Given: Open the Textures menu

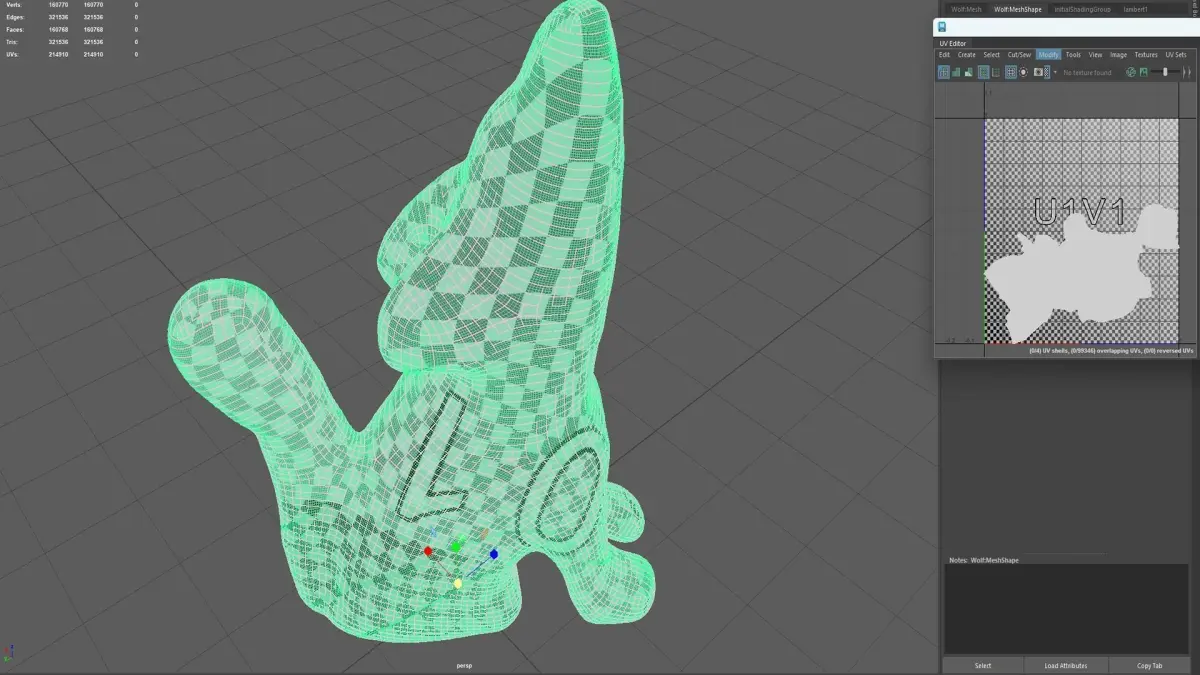Looking at the screenshot, I should point(1146,55).
